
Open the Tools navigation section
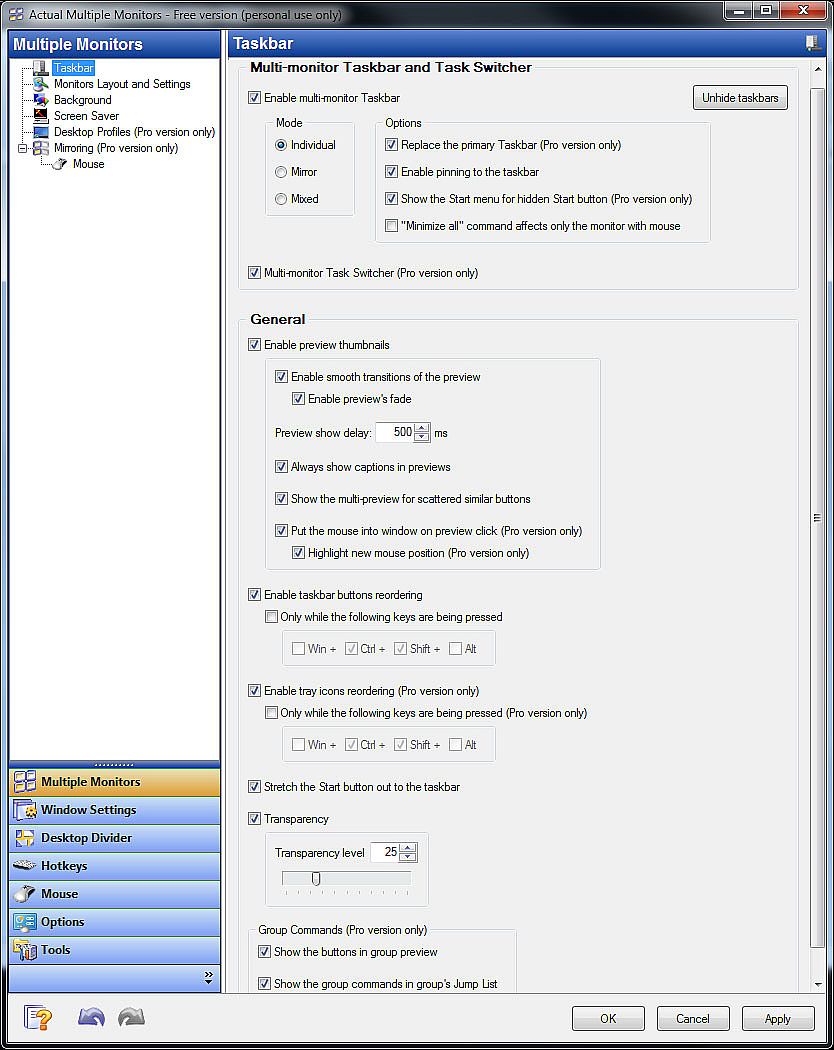pyautogui.click(x=115, y=950)
